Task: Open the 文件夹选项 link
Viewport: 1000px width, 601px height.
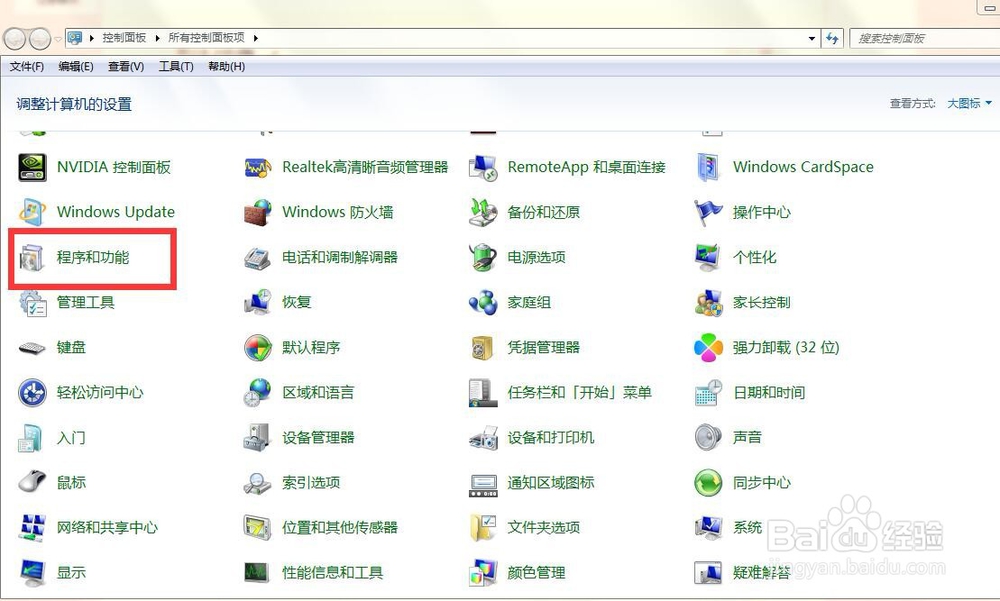Action: point(543,528)
